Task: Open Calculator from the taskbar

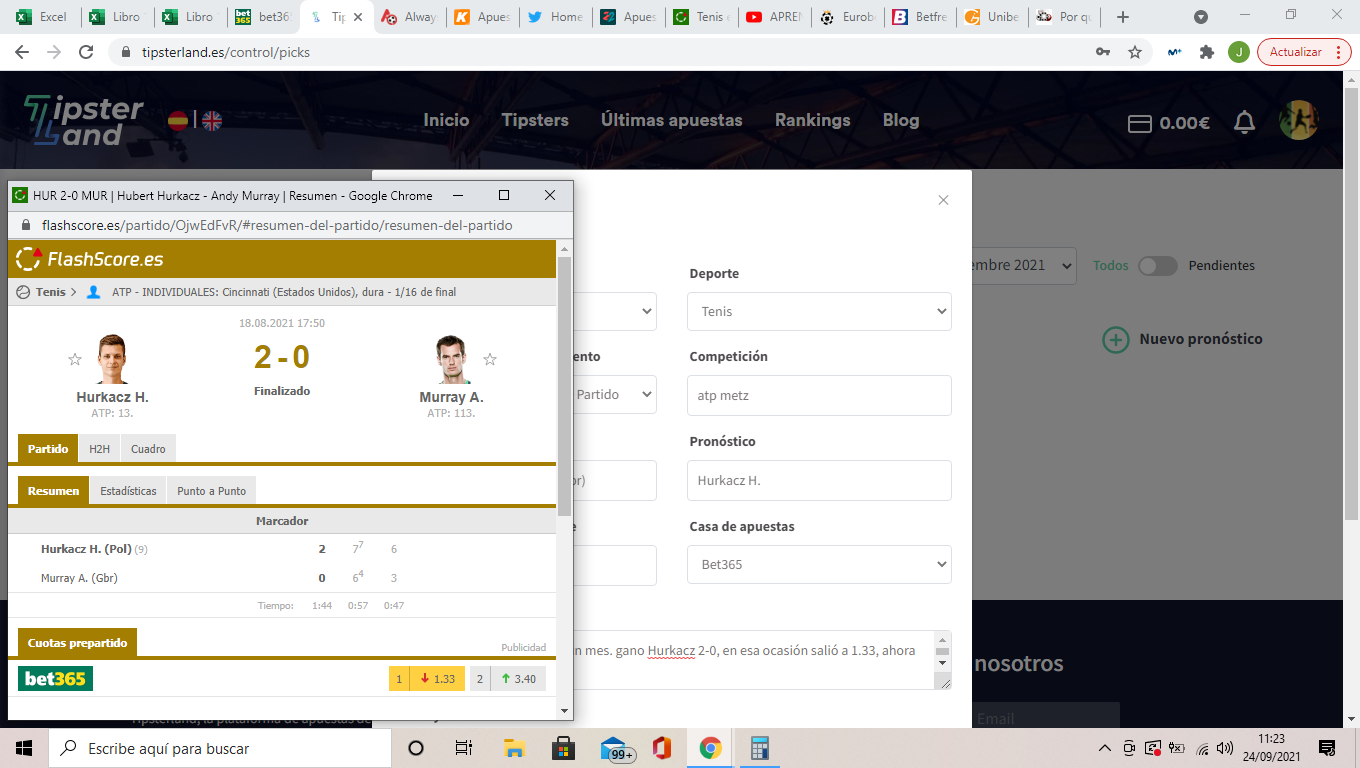Action: pos(759,748)
